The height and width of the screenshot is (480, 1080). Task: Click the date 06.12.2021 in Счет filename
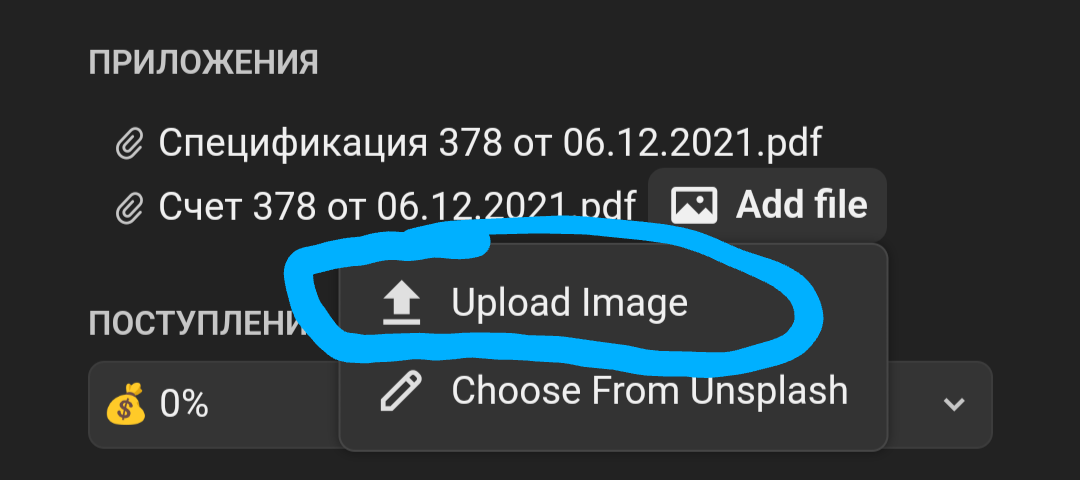click(x=472, y=205)
